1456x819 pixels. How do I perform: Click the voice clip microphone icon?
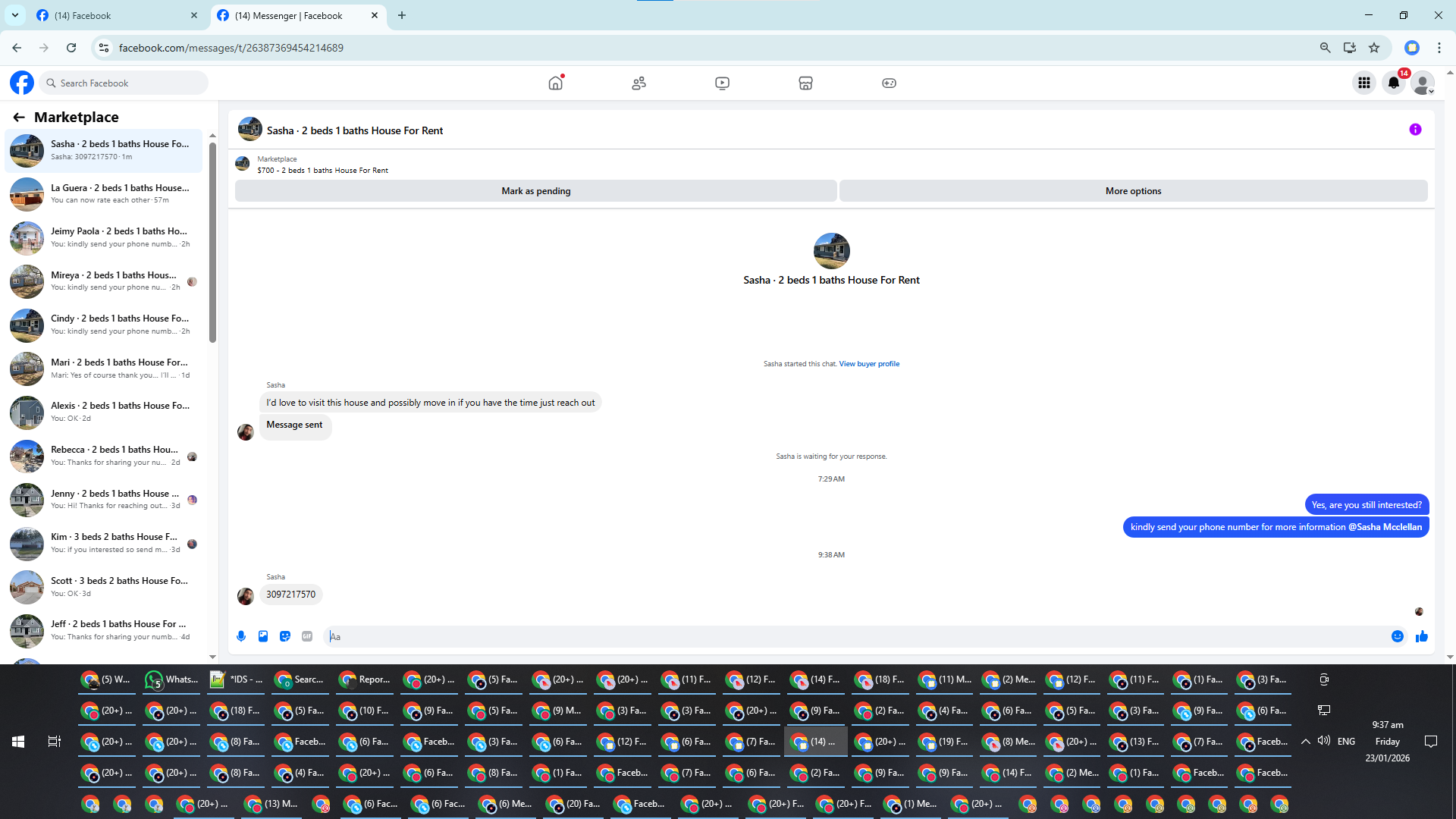[241, 636]
